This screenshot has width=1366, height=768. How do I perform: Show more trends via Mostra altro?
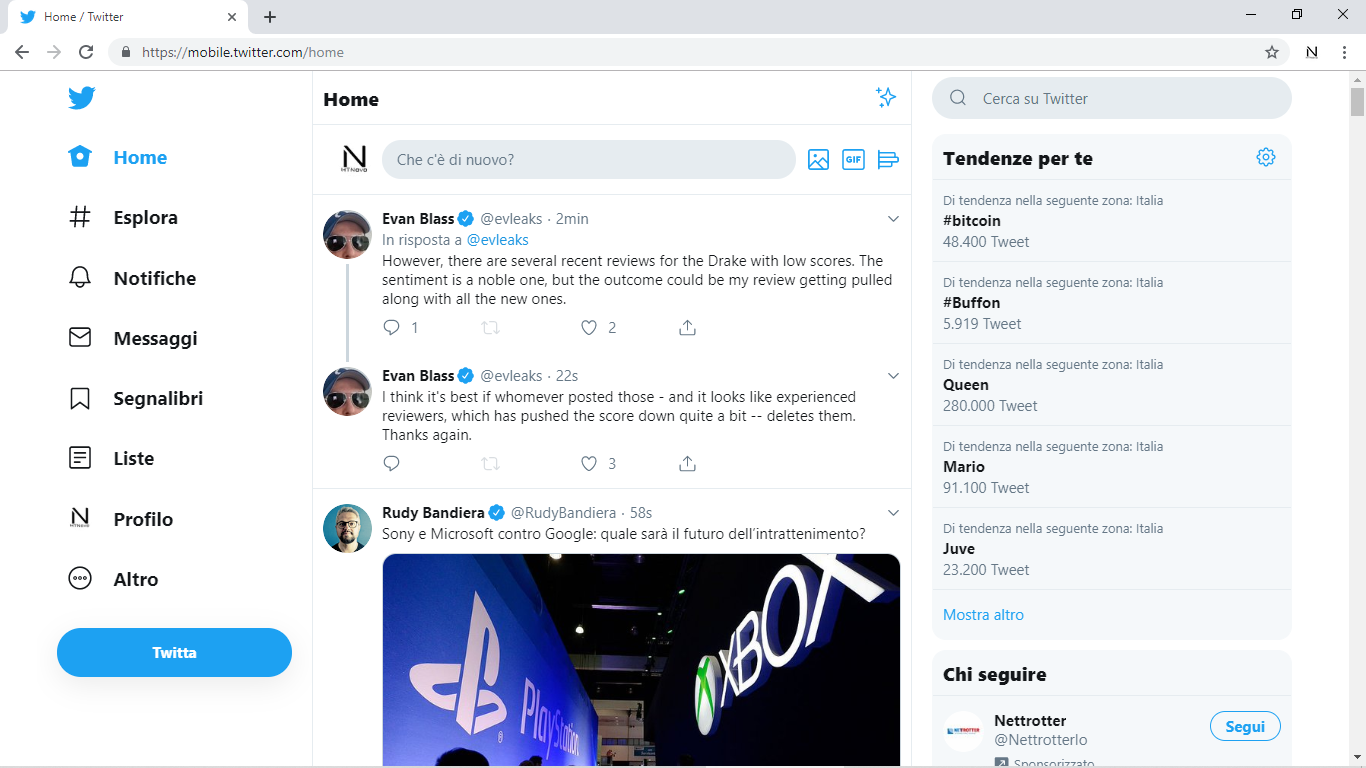tap(983, 614)
